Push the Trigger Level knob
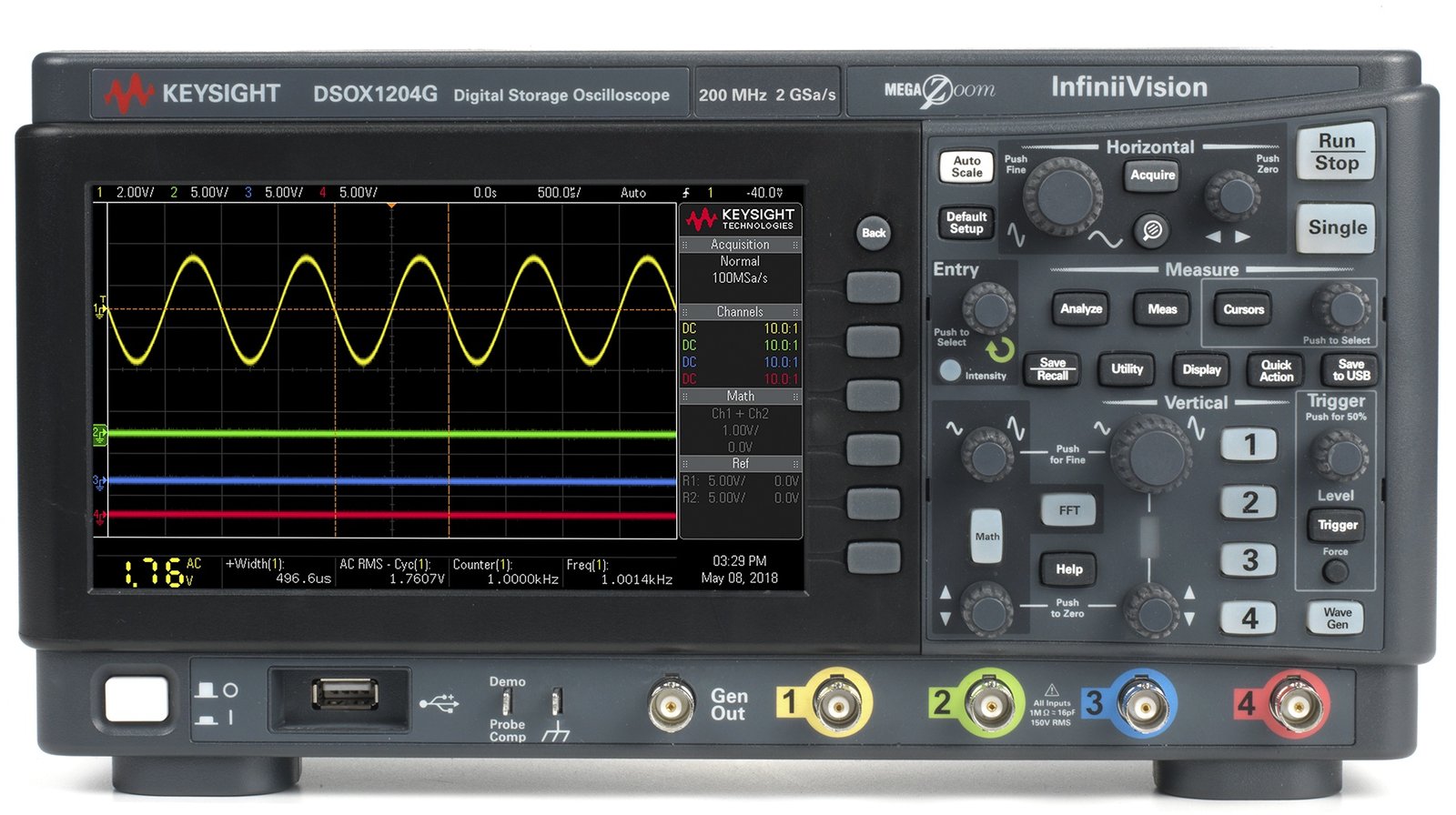Viewport: 1456px width, 815px height. [1339, 454]
